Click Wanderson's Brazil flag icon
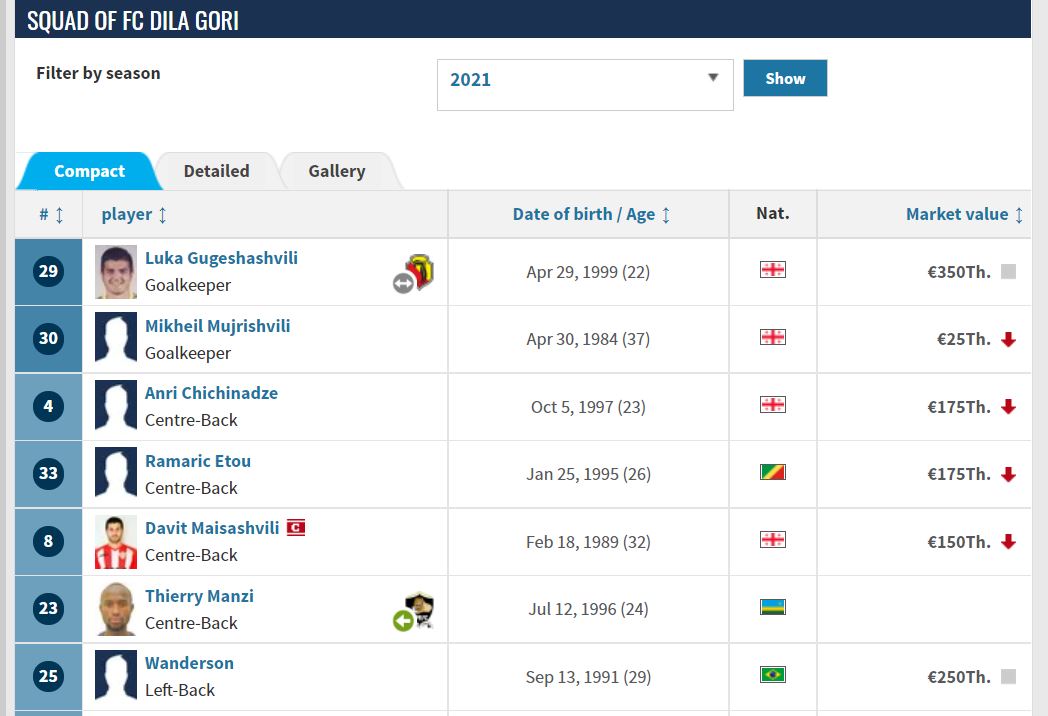This screenshot has width=1048, height=716. 772,675
